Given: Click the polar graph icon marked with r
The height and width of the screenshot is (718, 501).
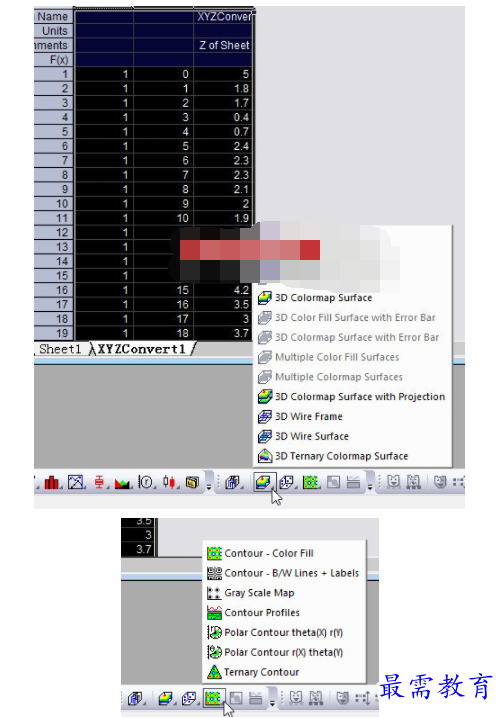Looking at the screenshot, I should 146,482.
